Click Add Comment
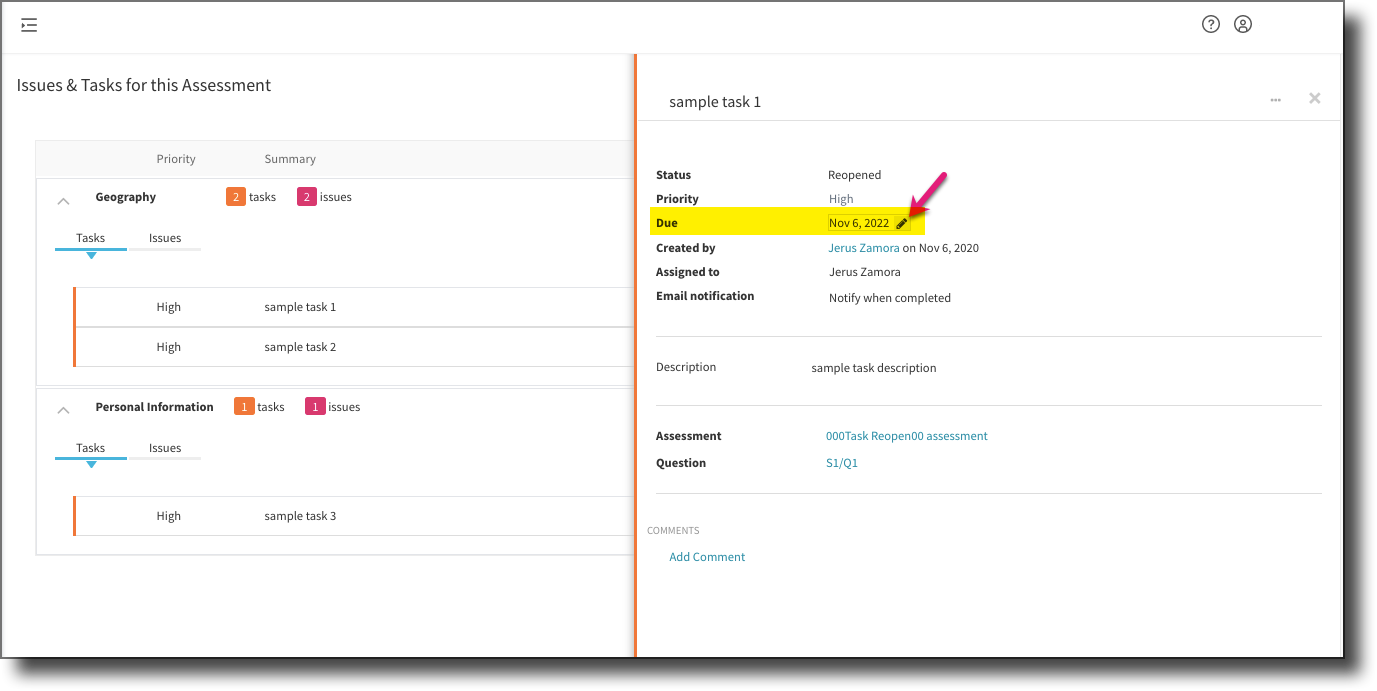1377x691 pixels. [707, 557]
